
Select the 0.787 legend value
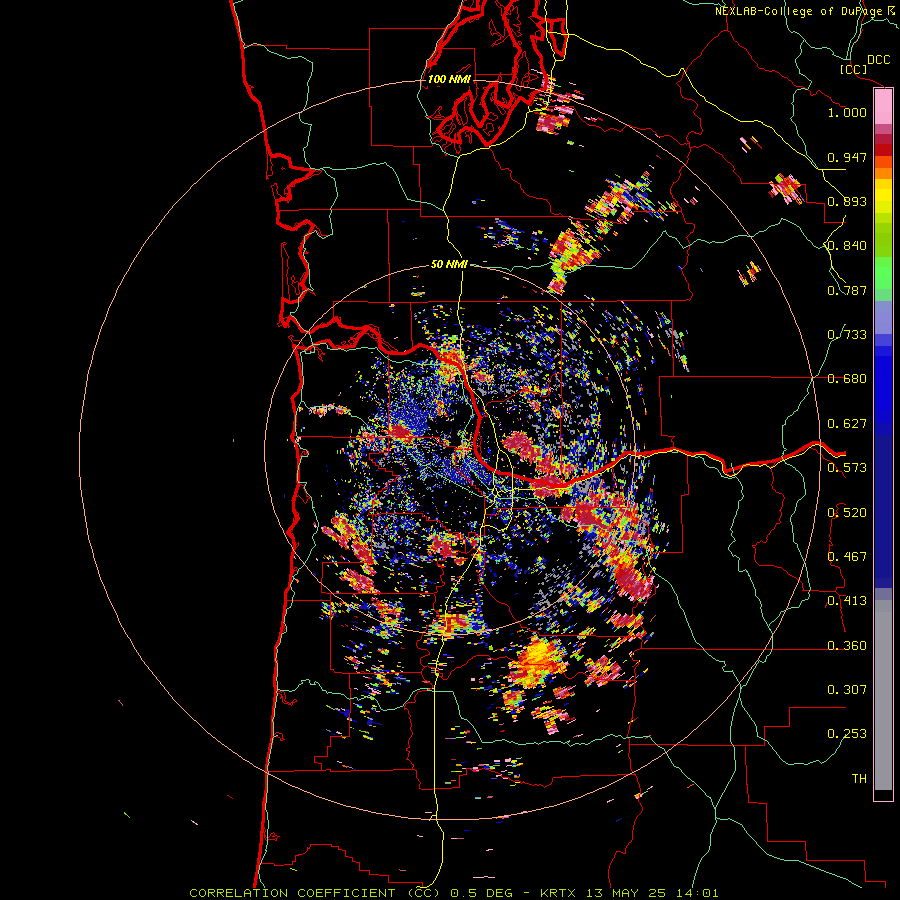[847, 290]
